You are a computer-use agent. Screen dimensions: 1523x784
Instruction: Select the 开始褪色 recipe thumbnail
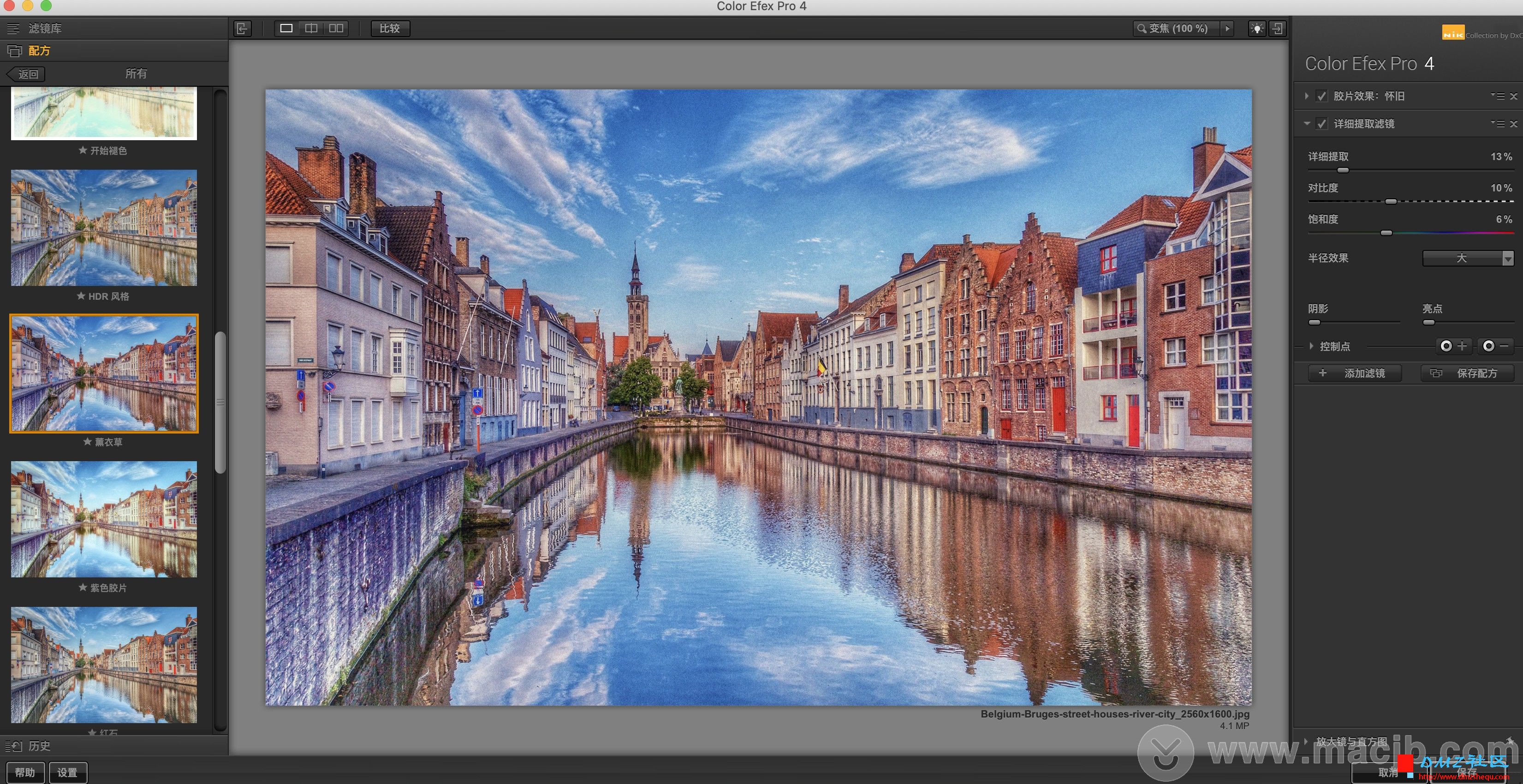click(x=104, y=113)
